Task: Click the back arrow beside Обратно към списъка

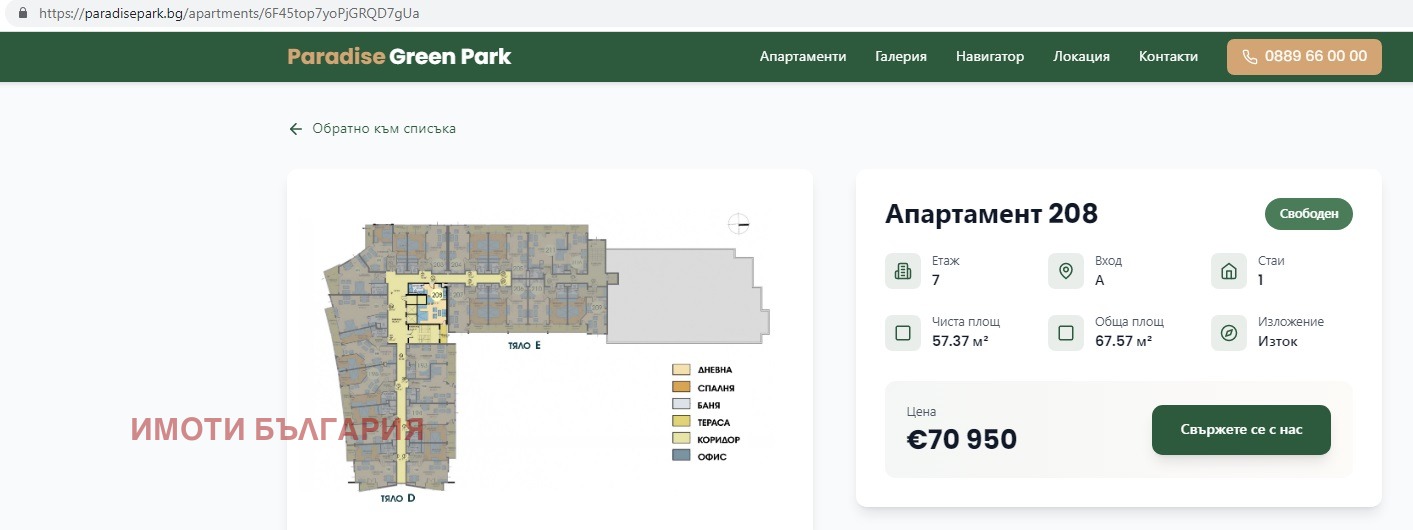Action: [x=295, y=129]
